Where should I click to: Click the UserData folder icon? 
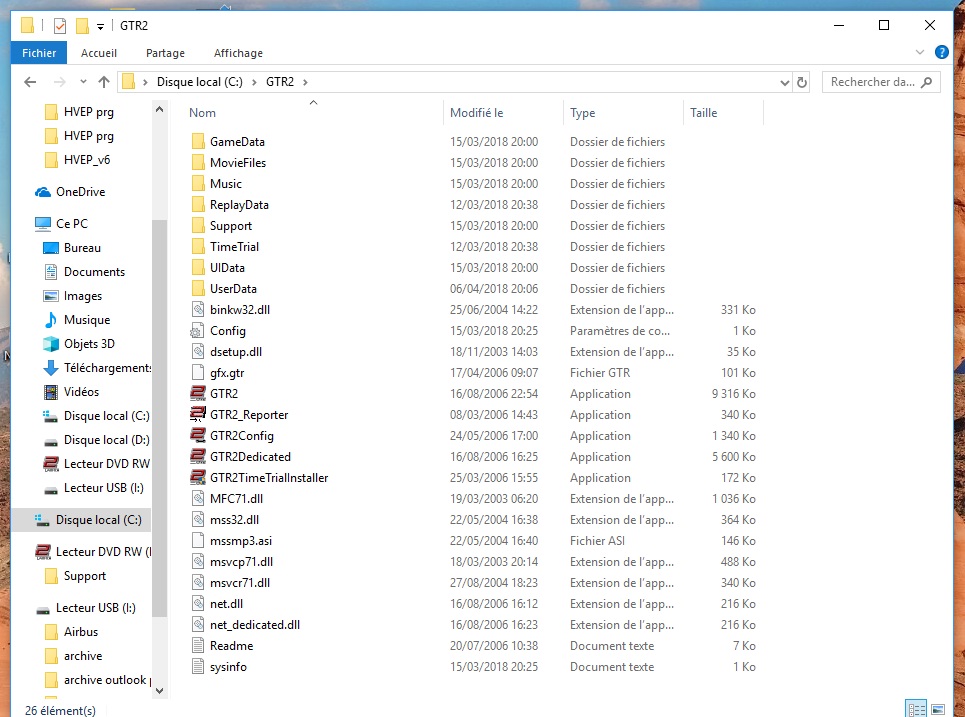(x=198, y=289)
